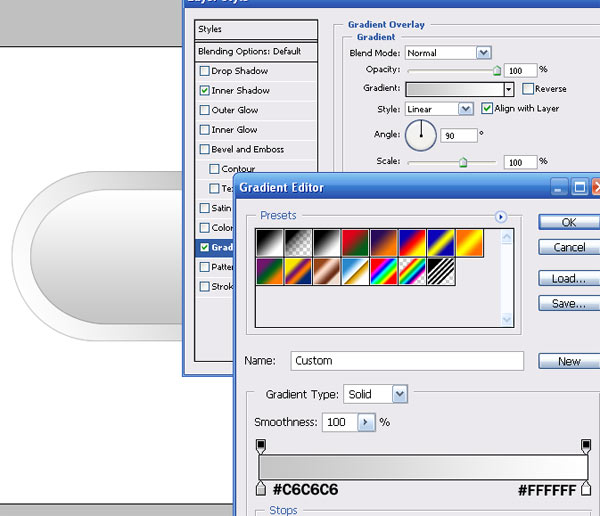Click the Load... button

569,278
